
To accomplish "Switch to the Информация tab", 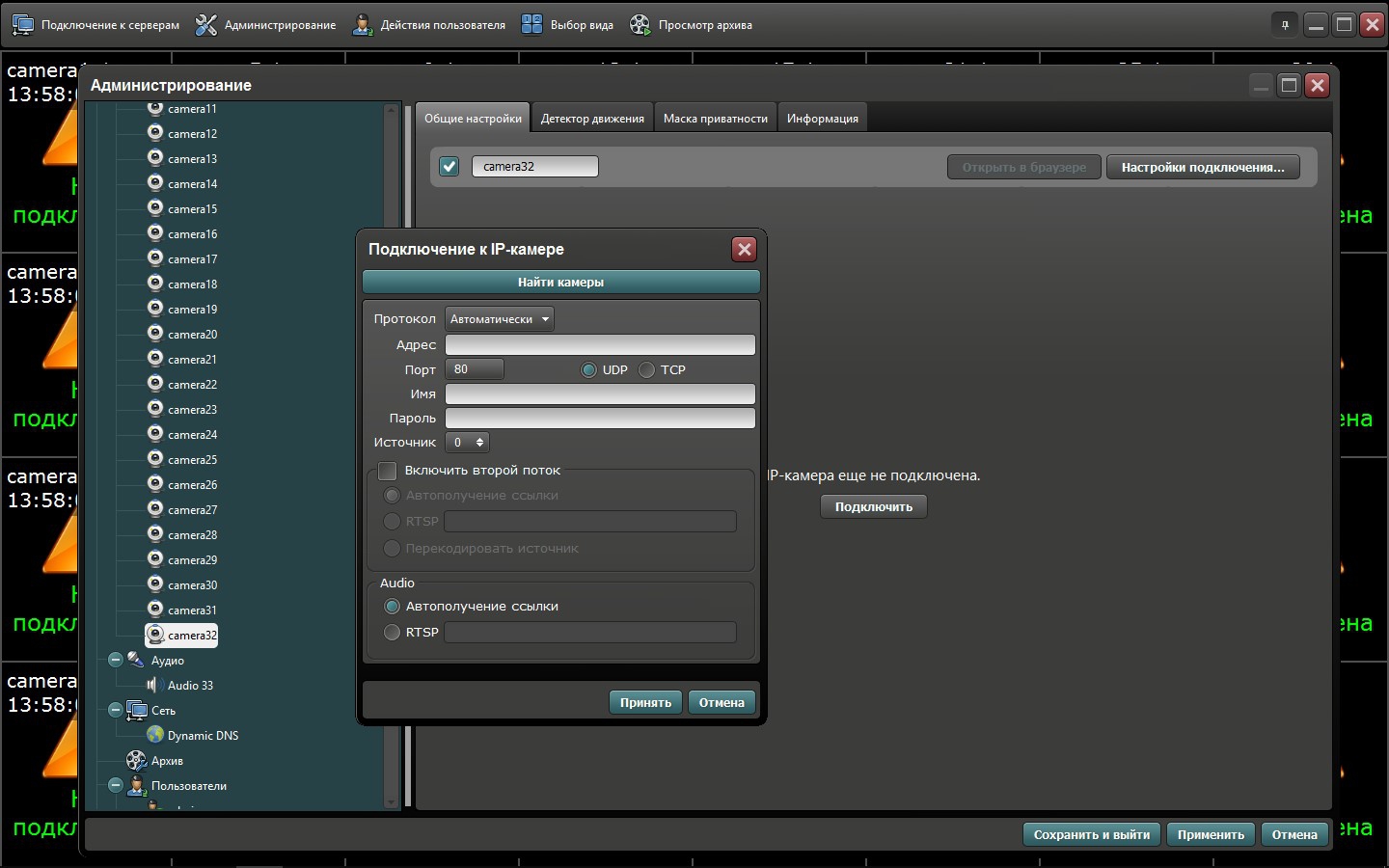I will point(823,119).
